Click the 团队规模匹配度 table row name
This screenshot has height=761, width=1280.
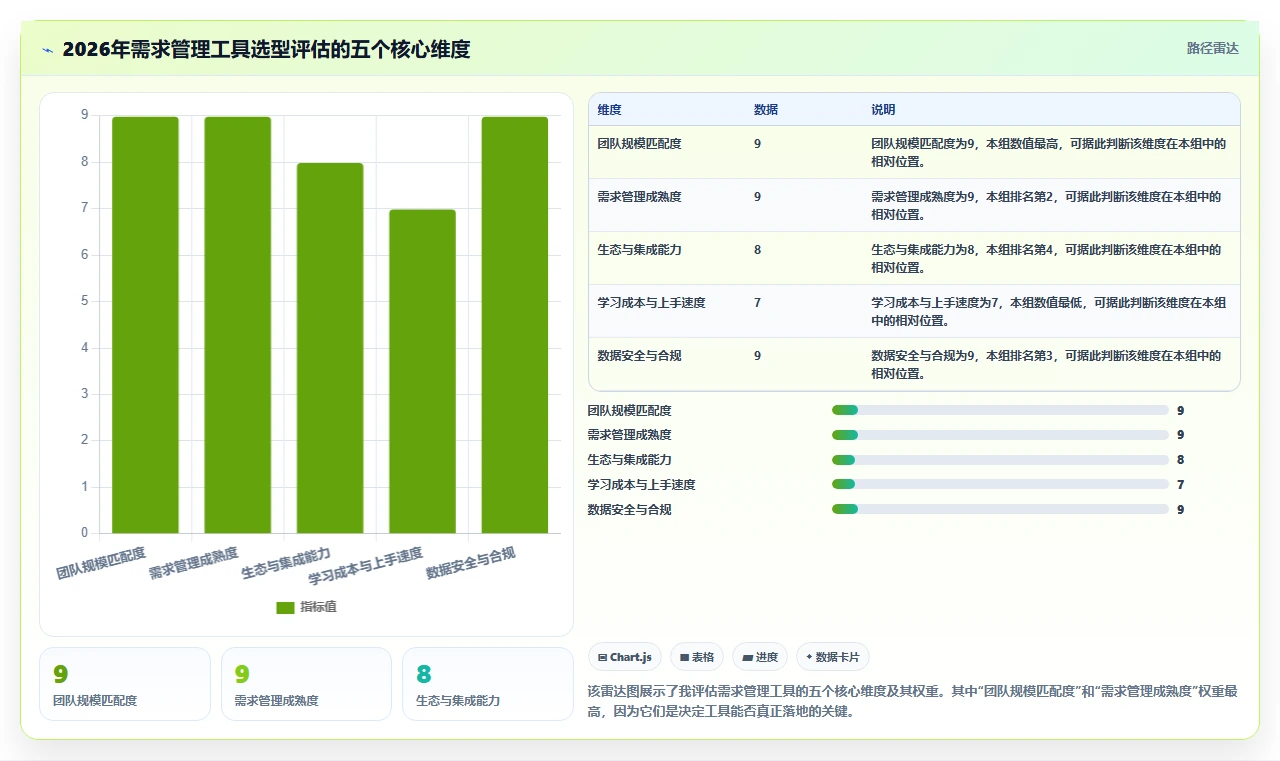pyautogui.click(x=640, y=144)
